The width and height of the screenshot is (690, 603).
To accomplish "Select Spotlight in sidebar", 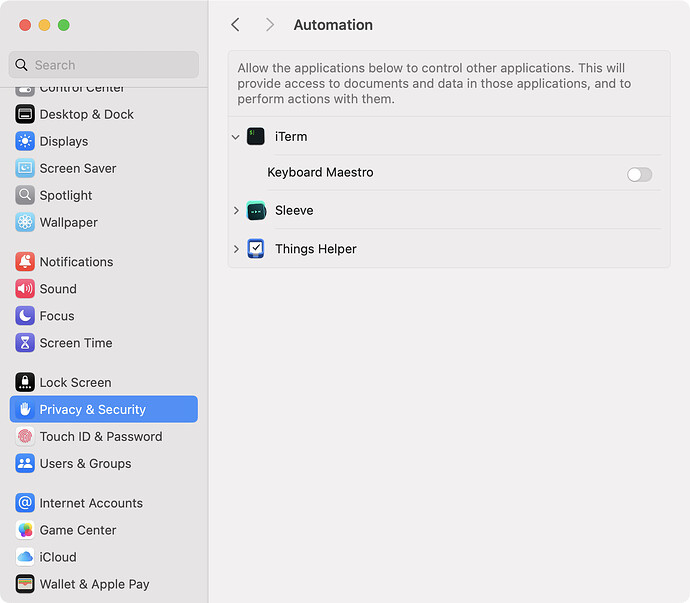I will point(66,195).
